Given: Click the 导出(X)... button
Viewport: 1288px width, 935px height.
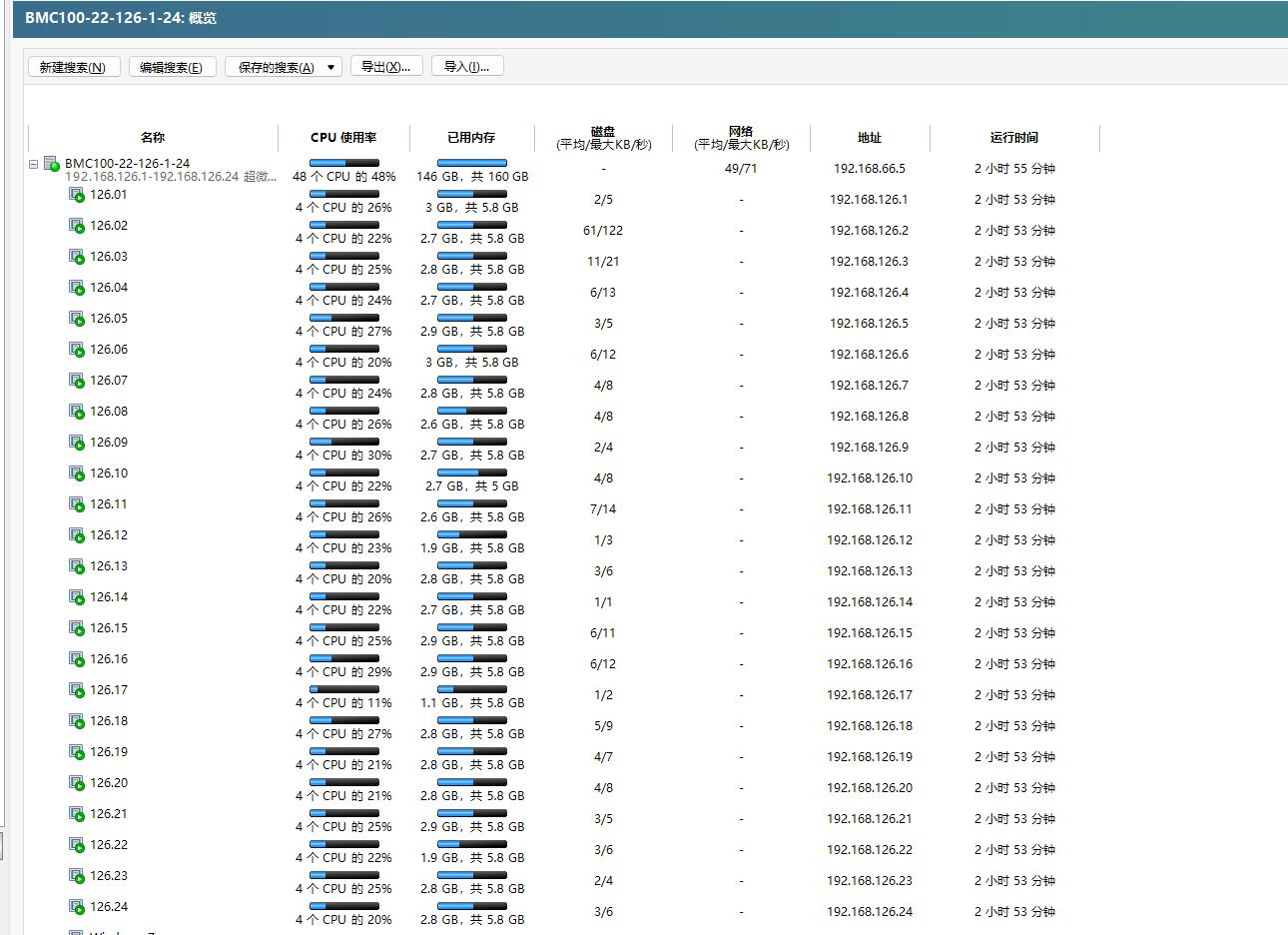Looking at the screenshot, I should point(386,67).
